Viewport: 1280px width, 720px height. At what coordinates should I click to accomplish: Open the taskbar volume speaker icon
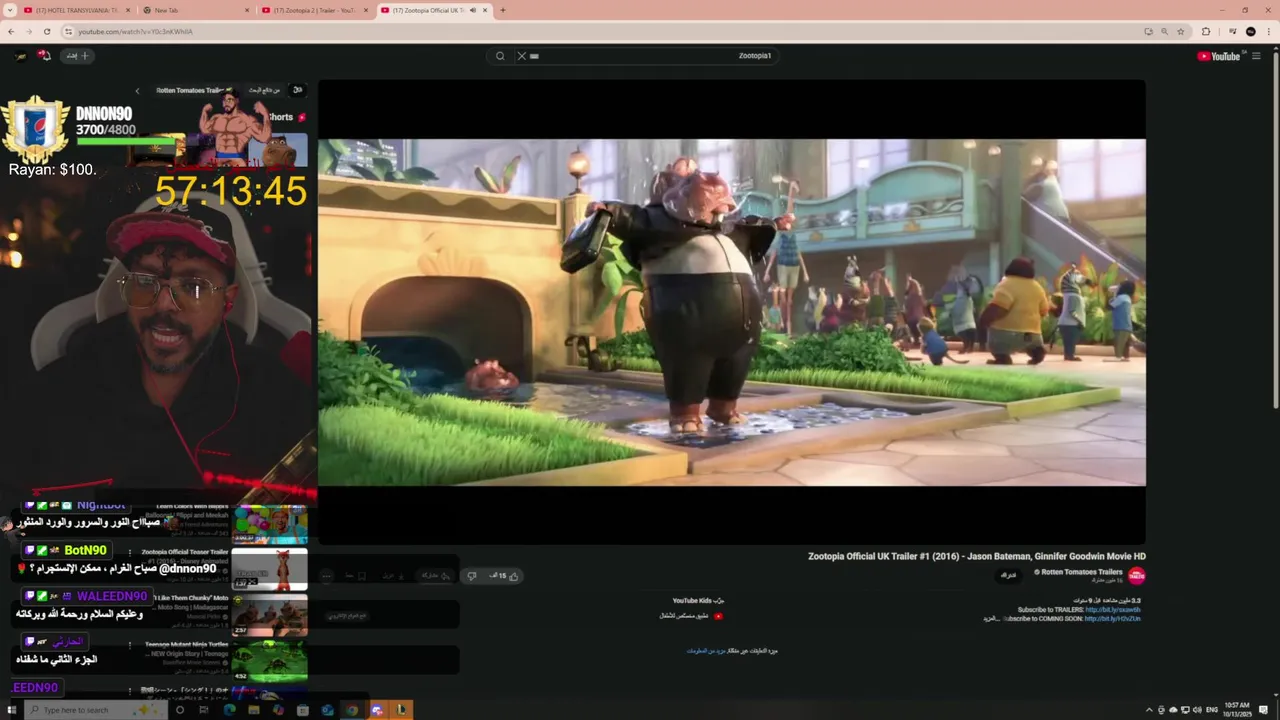1196,710
